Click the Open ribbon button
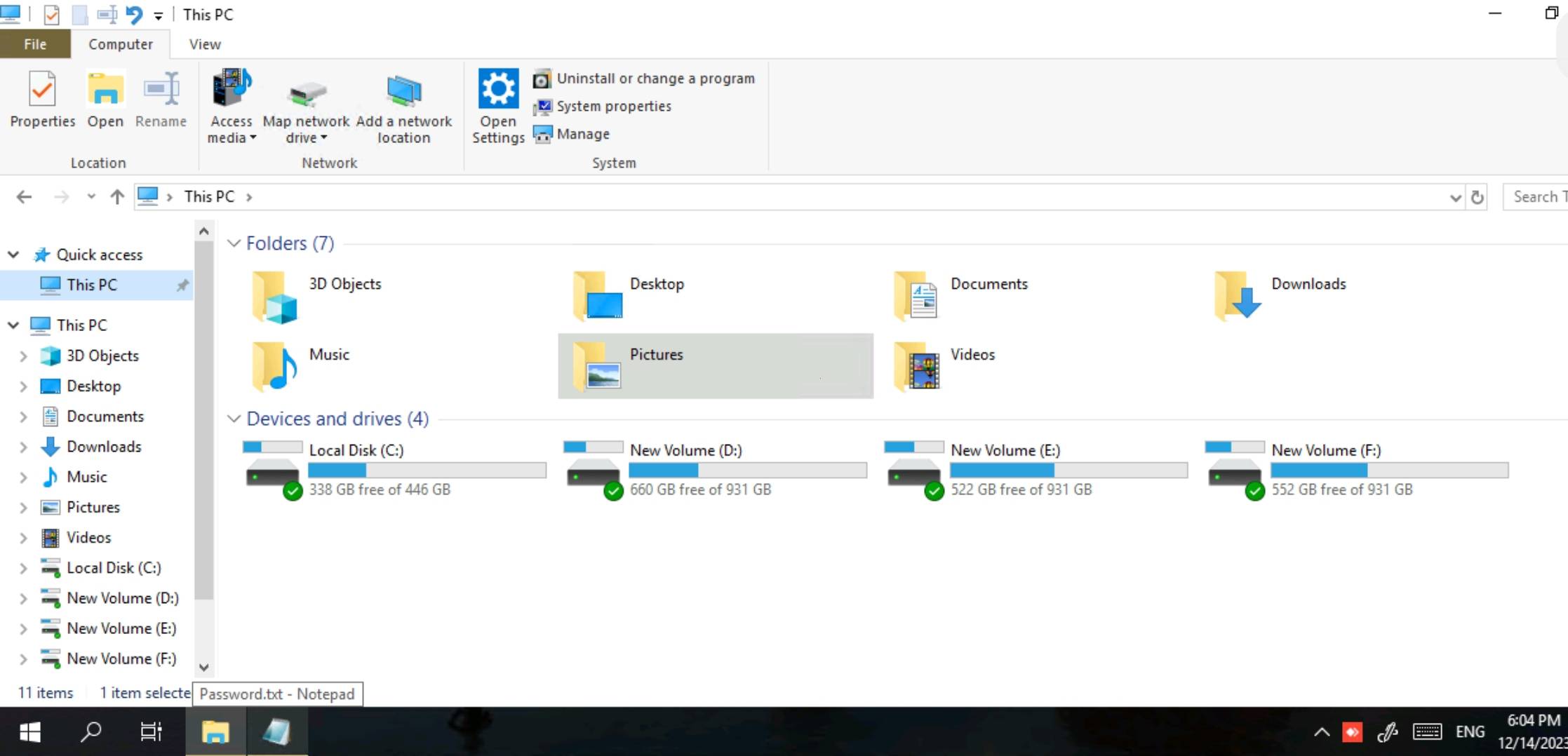 (105, 99)
